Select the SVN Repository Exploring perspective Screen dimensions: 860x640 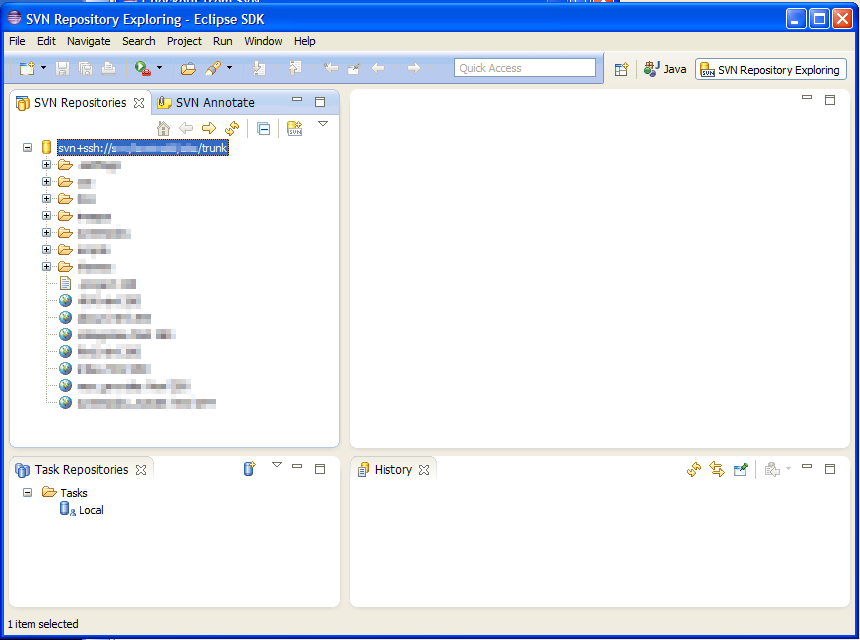(x=770, y=69)
